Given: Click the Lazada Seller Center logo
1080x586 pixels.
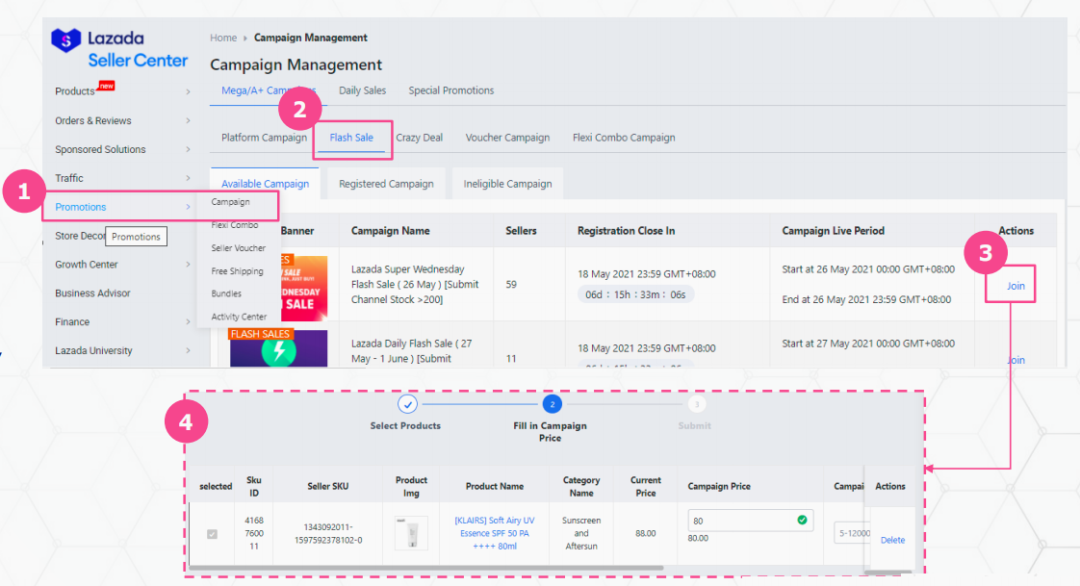Looking at the screenshot, I should tap(119, 48).
